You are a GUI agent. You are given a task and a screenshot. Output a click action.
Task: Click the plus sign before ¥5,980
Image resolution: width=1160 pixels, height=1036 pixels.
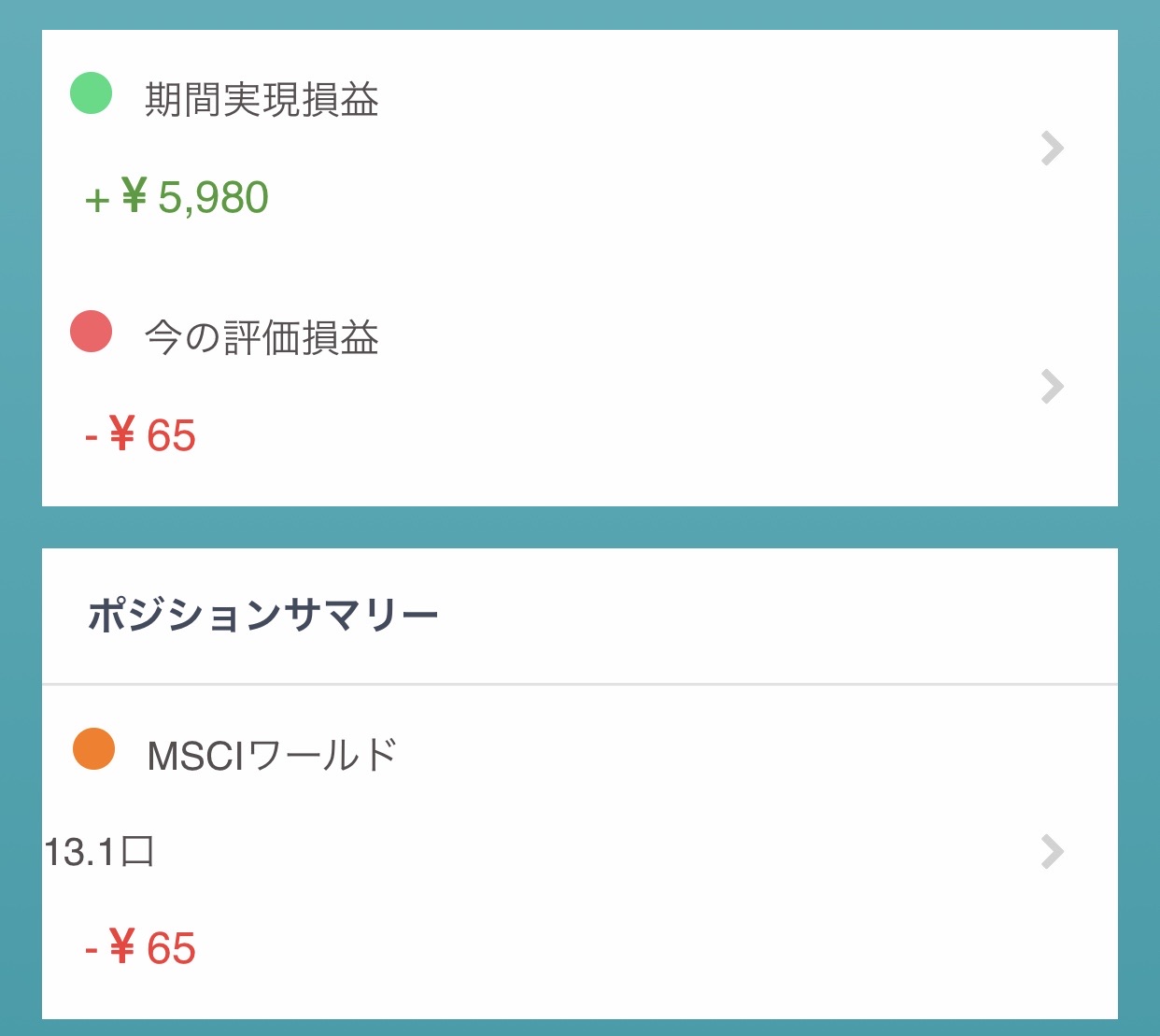pos(97,200)
